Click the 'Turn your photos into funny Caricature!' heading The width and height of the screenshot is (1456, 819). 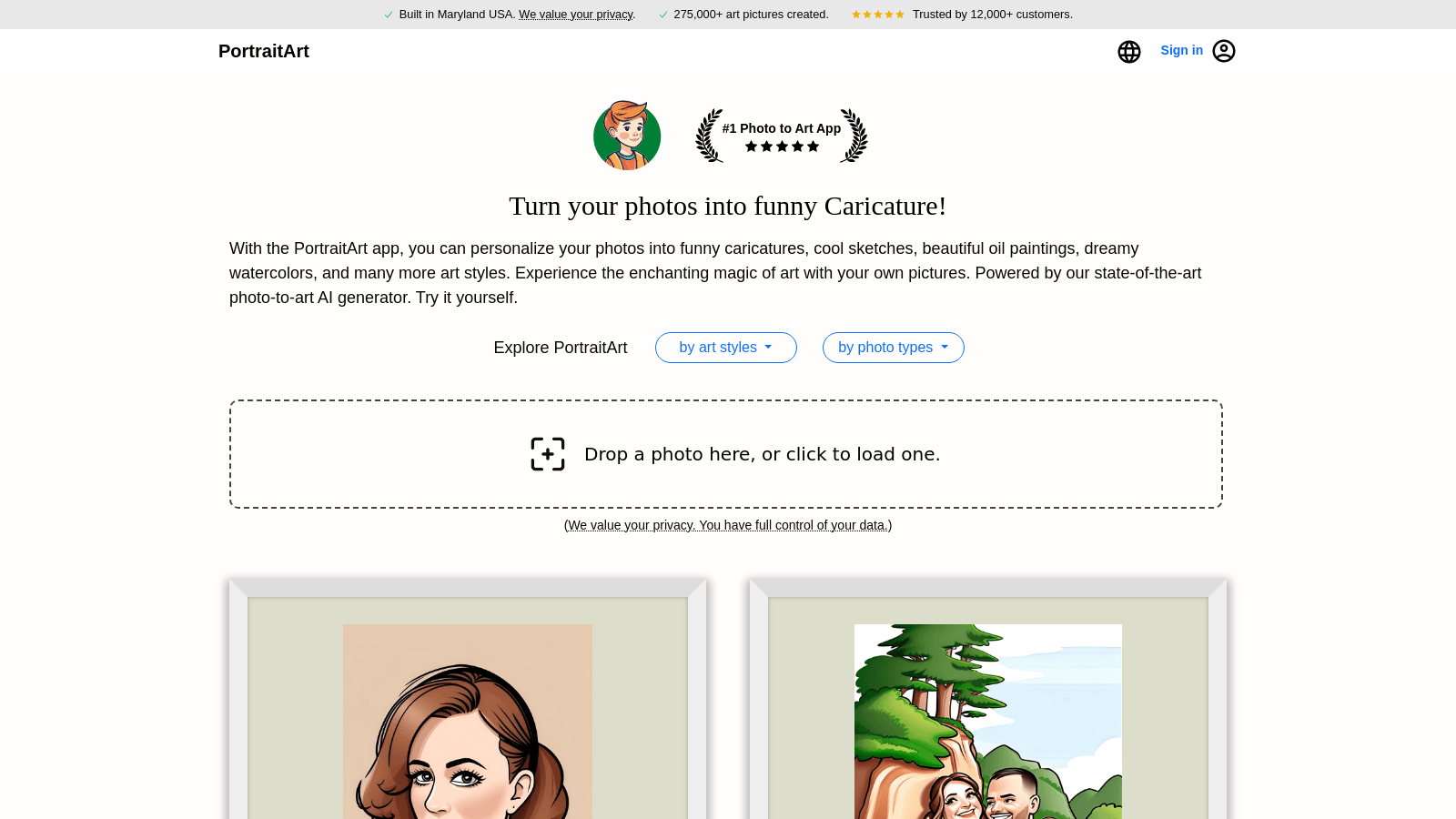click(x=728, y=206)
